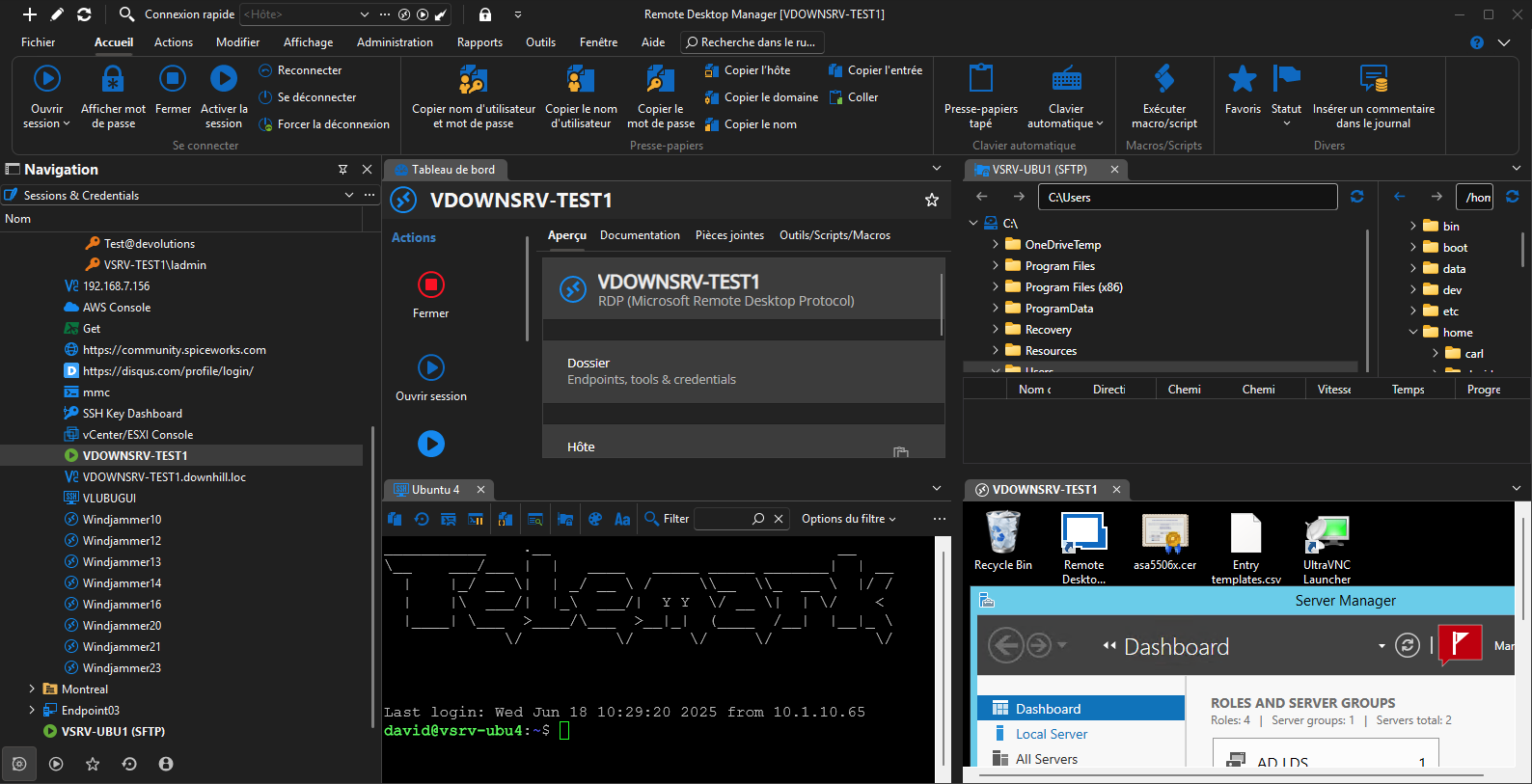The width and height of the screenshot is (1532, 784).
Task: Click Se déconnecter button
Action: pos(308,97)
